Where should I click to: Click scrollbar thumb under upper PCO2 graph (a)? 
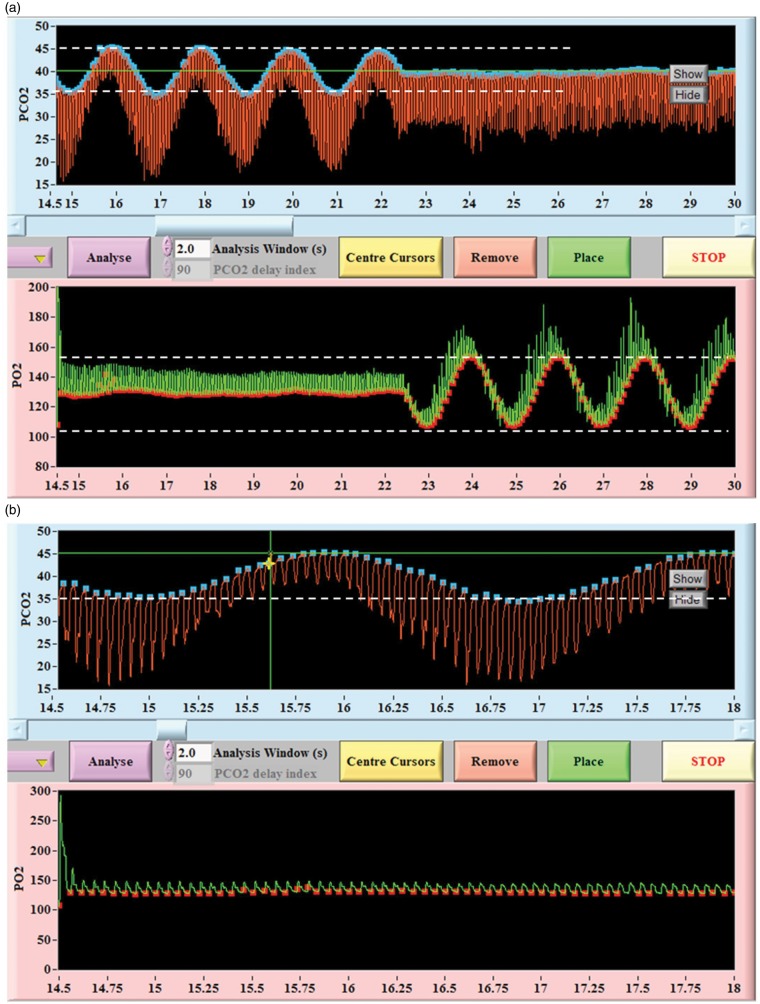[x=223, y=225]
